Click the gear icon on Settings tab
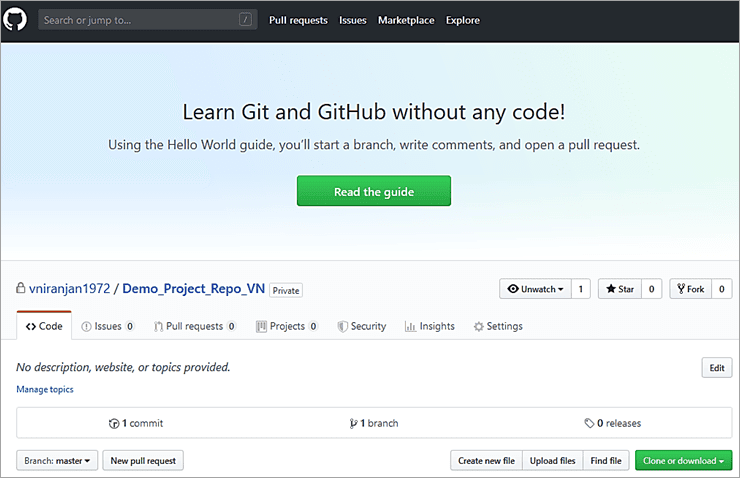Screen dimensions: 740x478 point(479,327)
